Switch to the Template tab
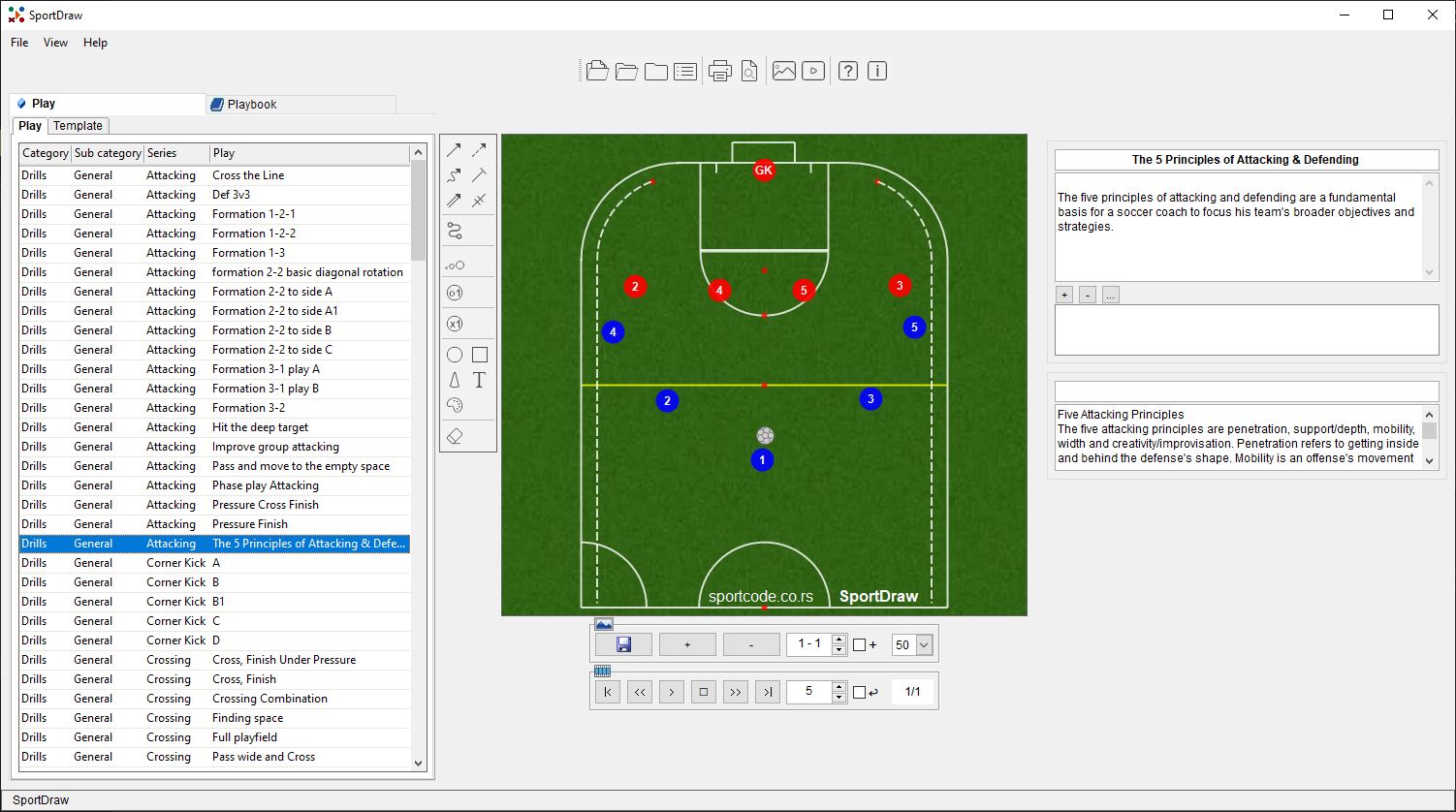Image resolution: width=1456 pixels, height=812 pixels. [78, 126]
